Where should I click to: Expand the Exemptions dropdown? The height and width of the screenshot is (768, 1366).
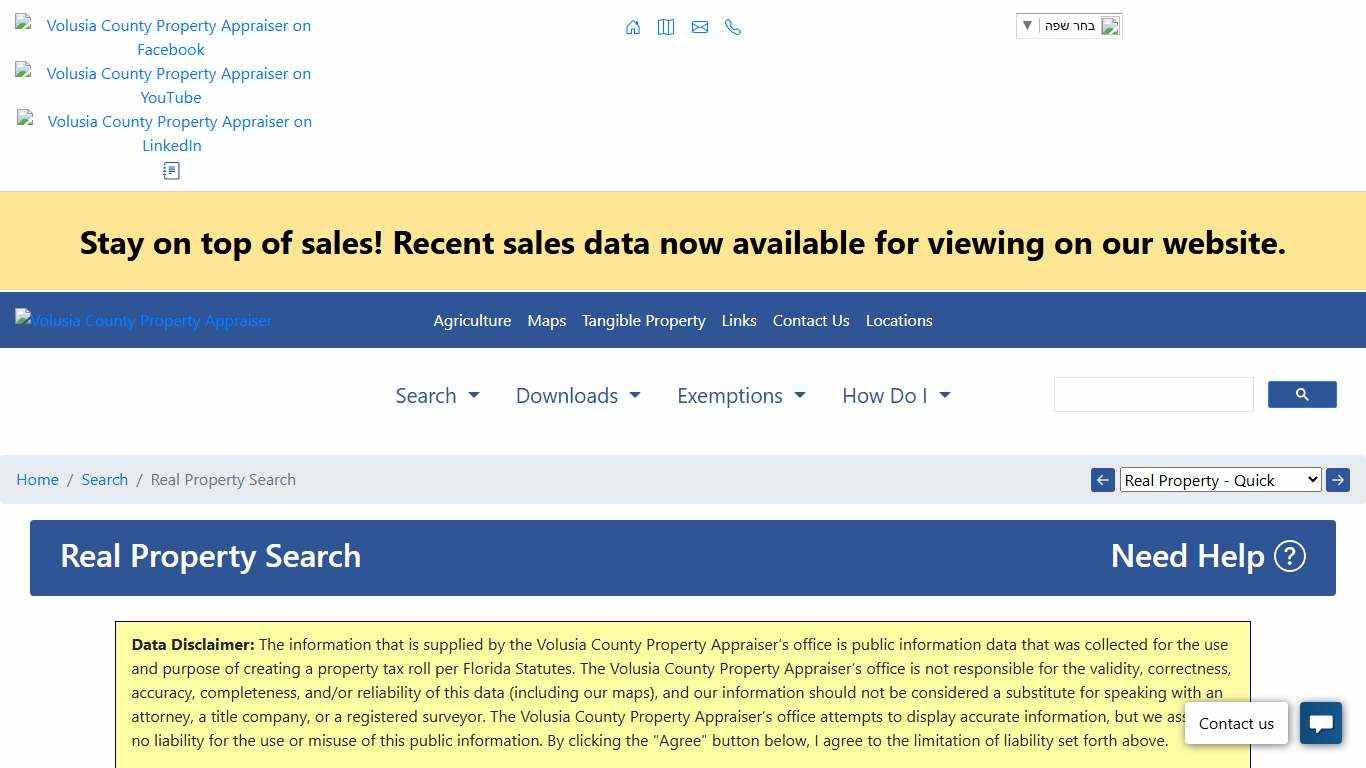tap(741, 396)
